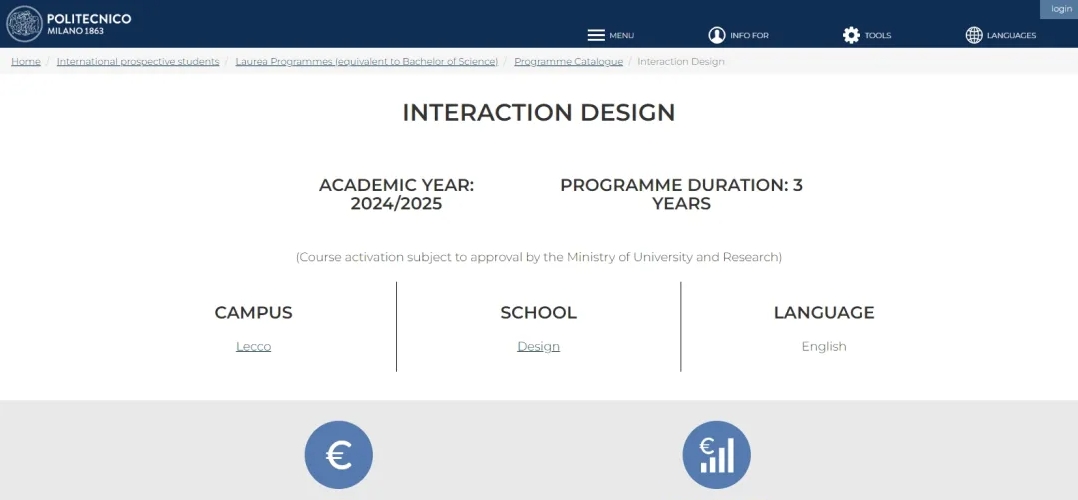This screenshot has height=500, width=1078.
Task: Click the Politecnico Milano crest logo
Action: tap(24, 24)
